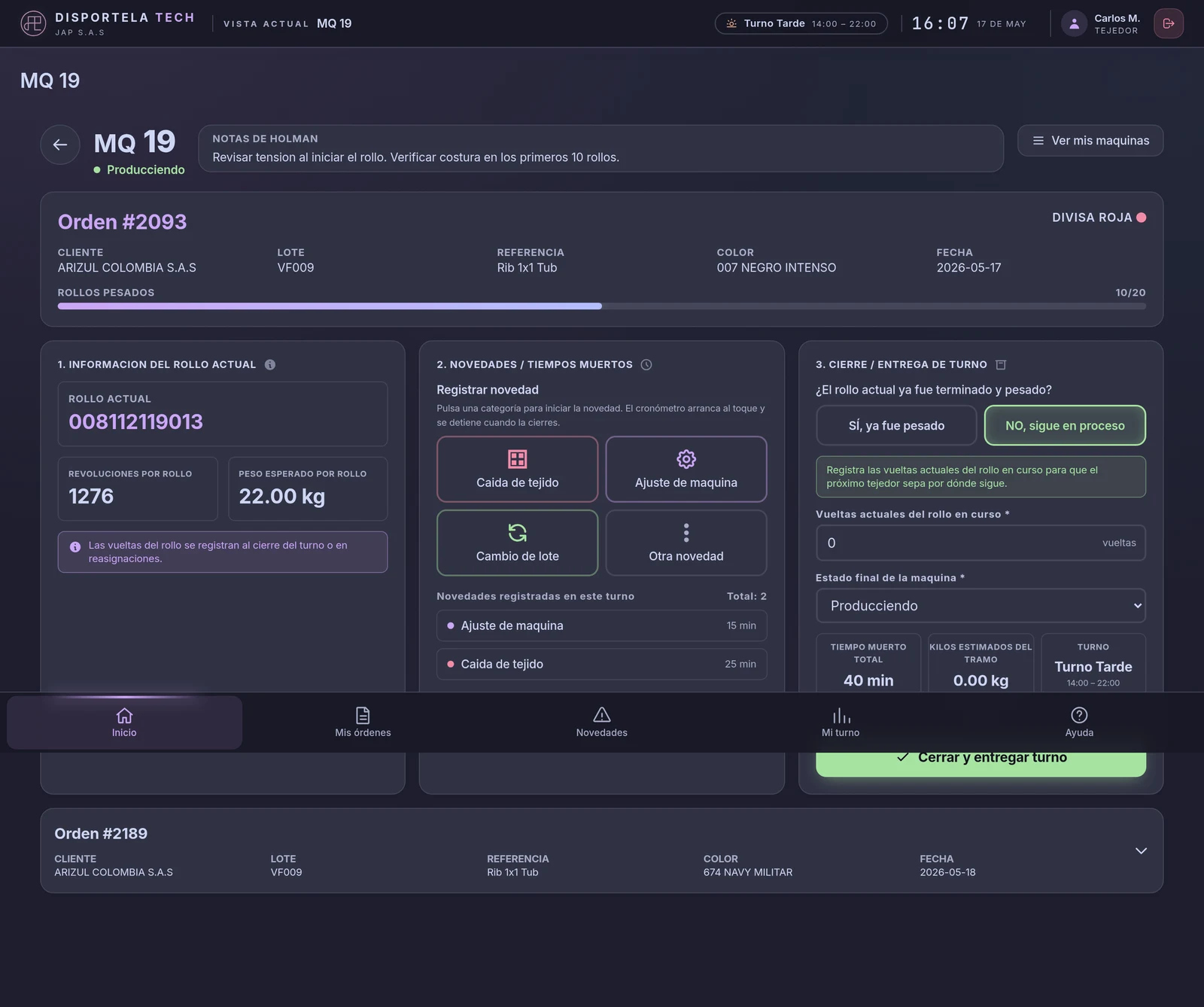Screen dimensions: 1204x1007
Task: Click the Rollos pesados progress bar
Action: click(x=602, y=306)
